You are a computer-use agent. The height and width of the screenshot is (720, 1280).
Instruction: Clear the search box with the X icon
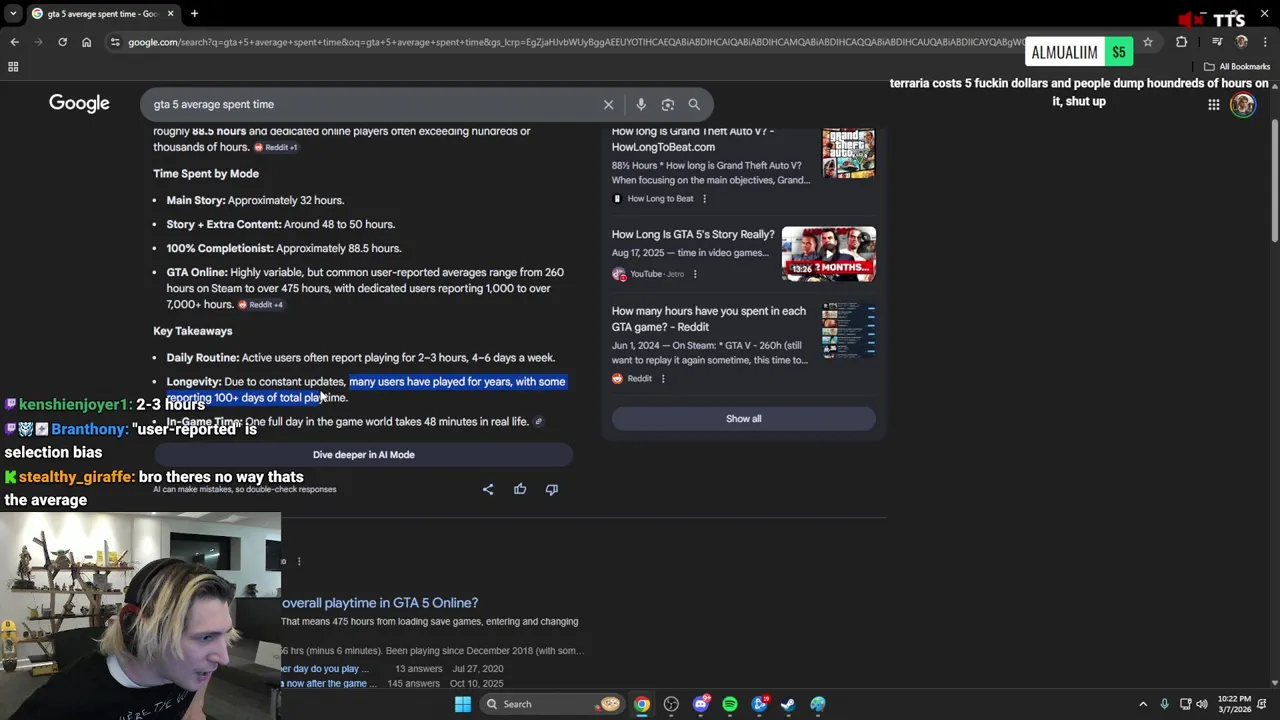pos(608,104)
